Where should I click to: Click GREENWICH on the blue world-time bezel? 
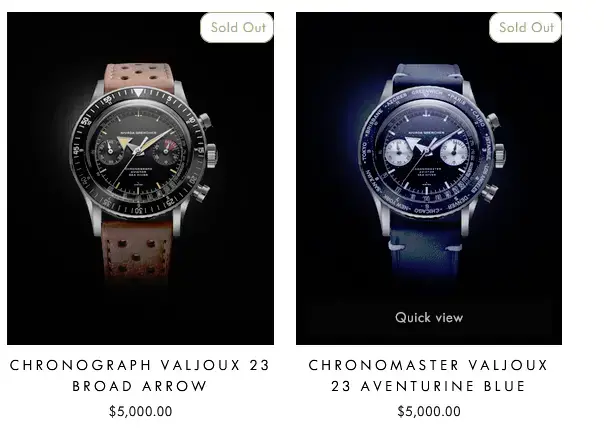[427, 92]
